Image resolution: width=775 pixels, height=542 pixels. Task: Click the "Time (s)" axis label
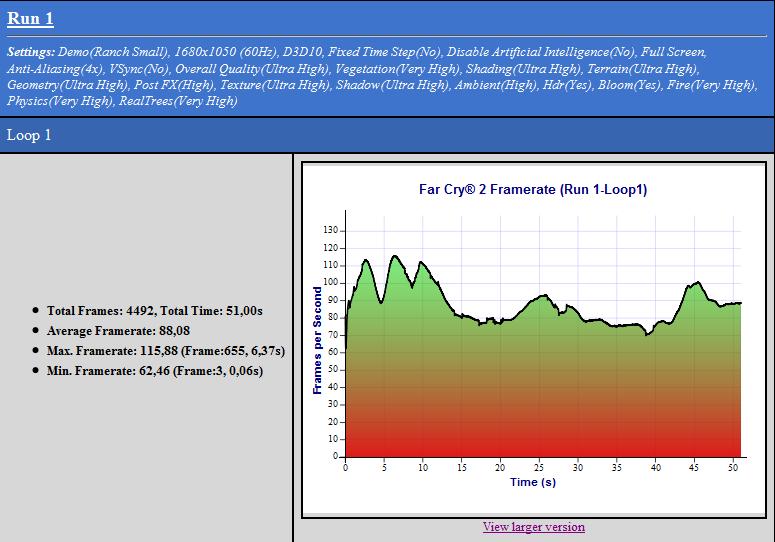533,482
